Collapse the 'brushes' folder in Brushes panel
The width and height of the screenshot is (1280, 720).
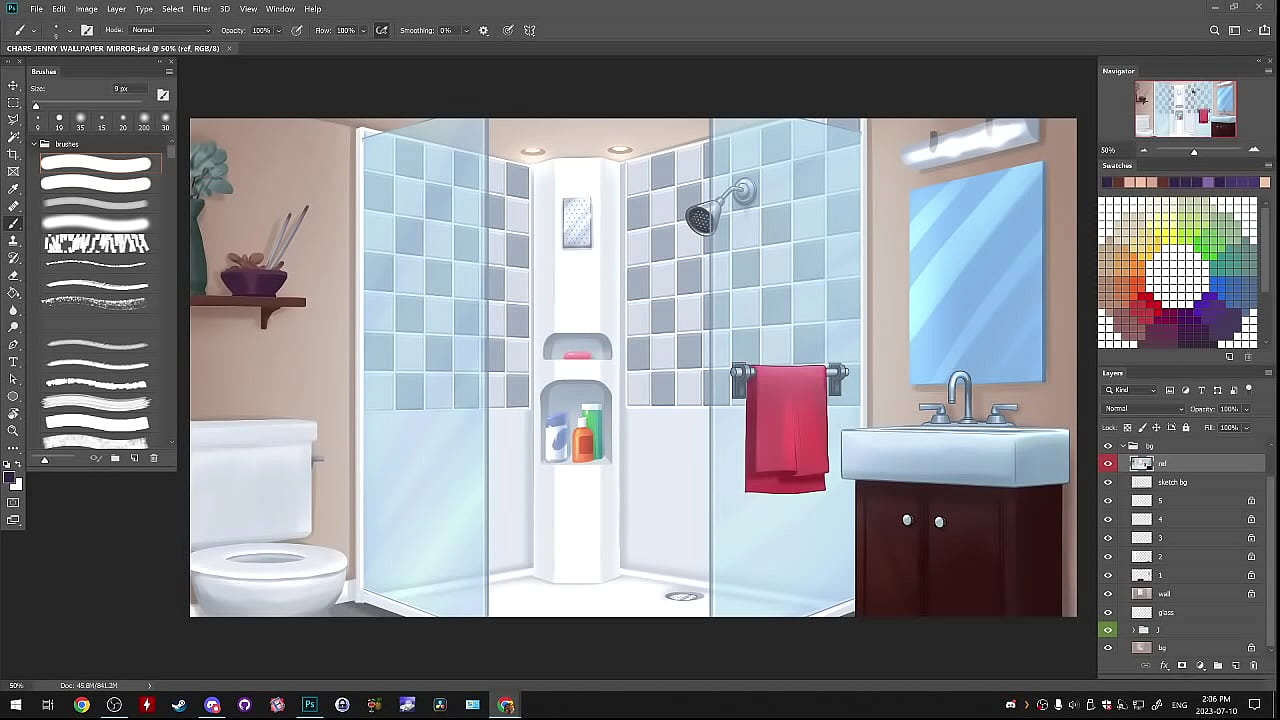tap(34, 144)
